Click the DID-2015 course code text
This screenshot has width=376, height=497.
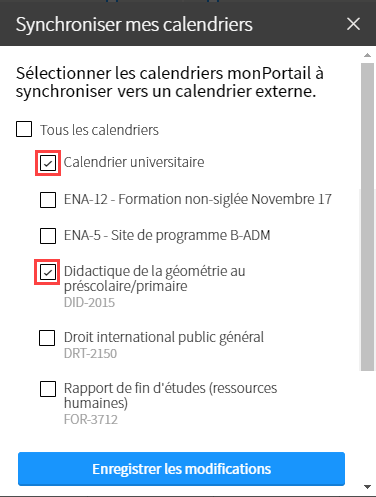(89, 302)
